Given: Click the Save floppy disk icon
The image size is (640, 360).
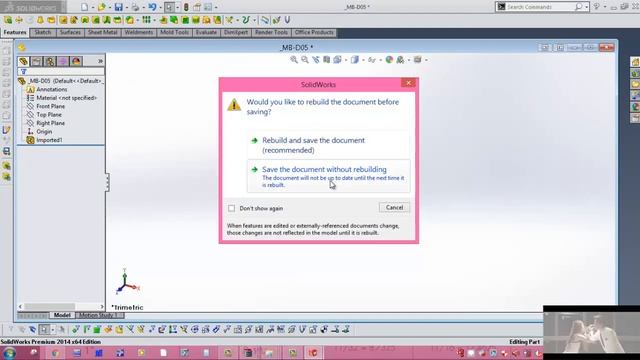Looking at the screenshot, I should click(118, 7).
